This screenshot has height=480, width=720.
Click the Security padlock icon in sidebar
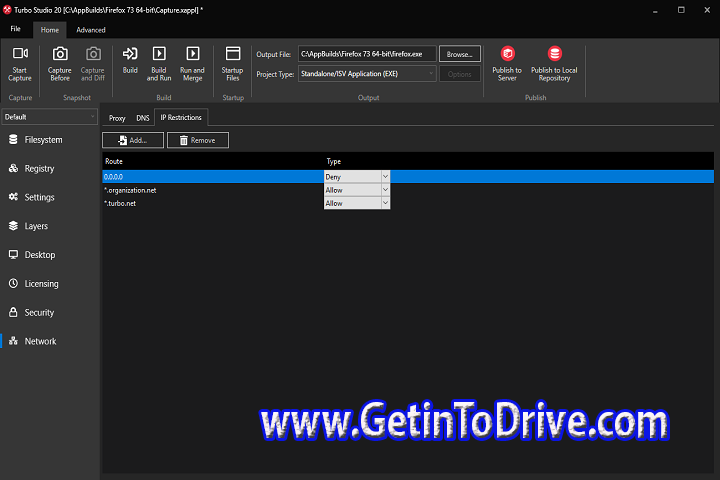coord(13,312)
